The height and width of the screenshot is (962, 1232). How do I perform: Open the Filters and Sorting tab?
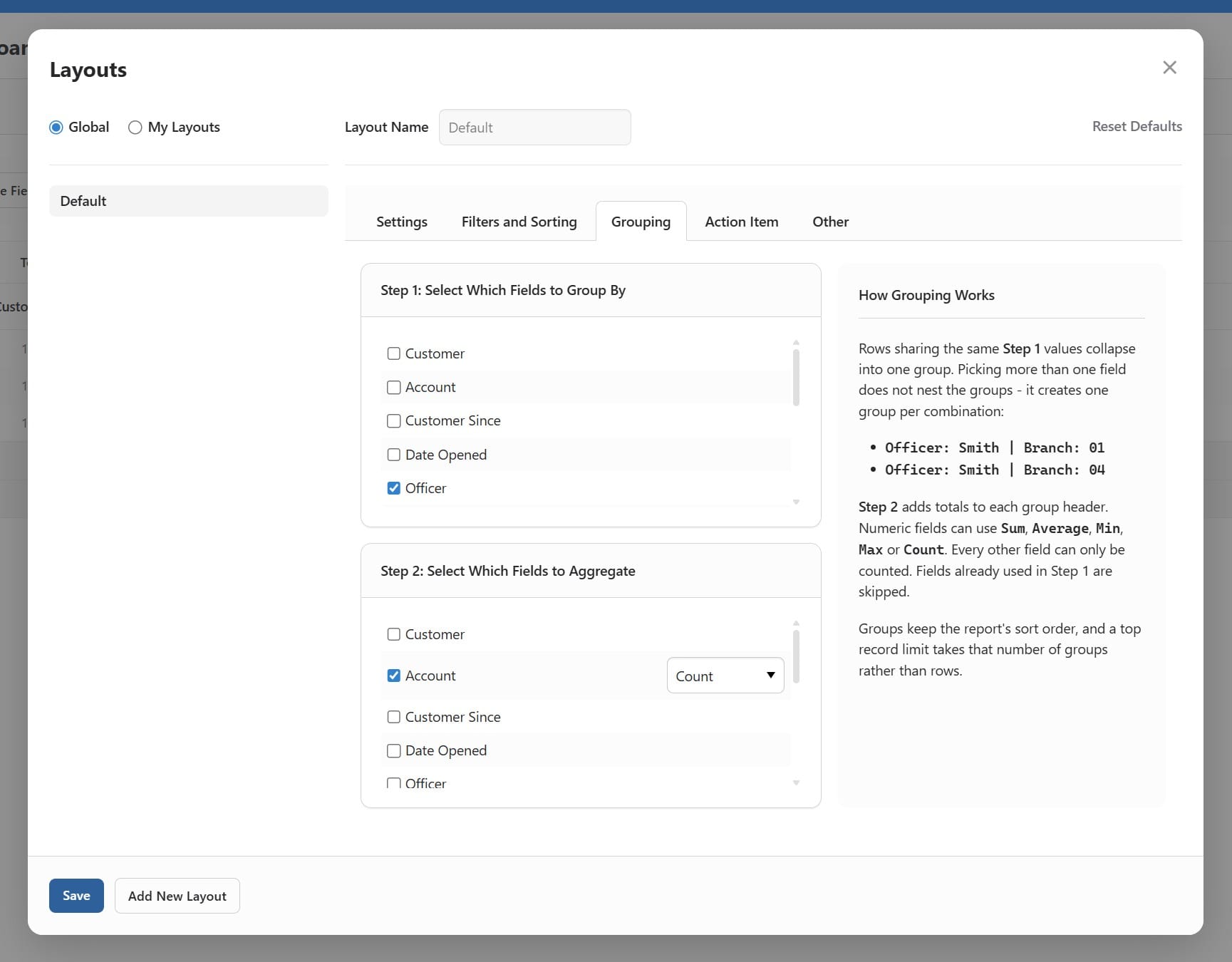519,222
